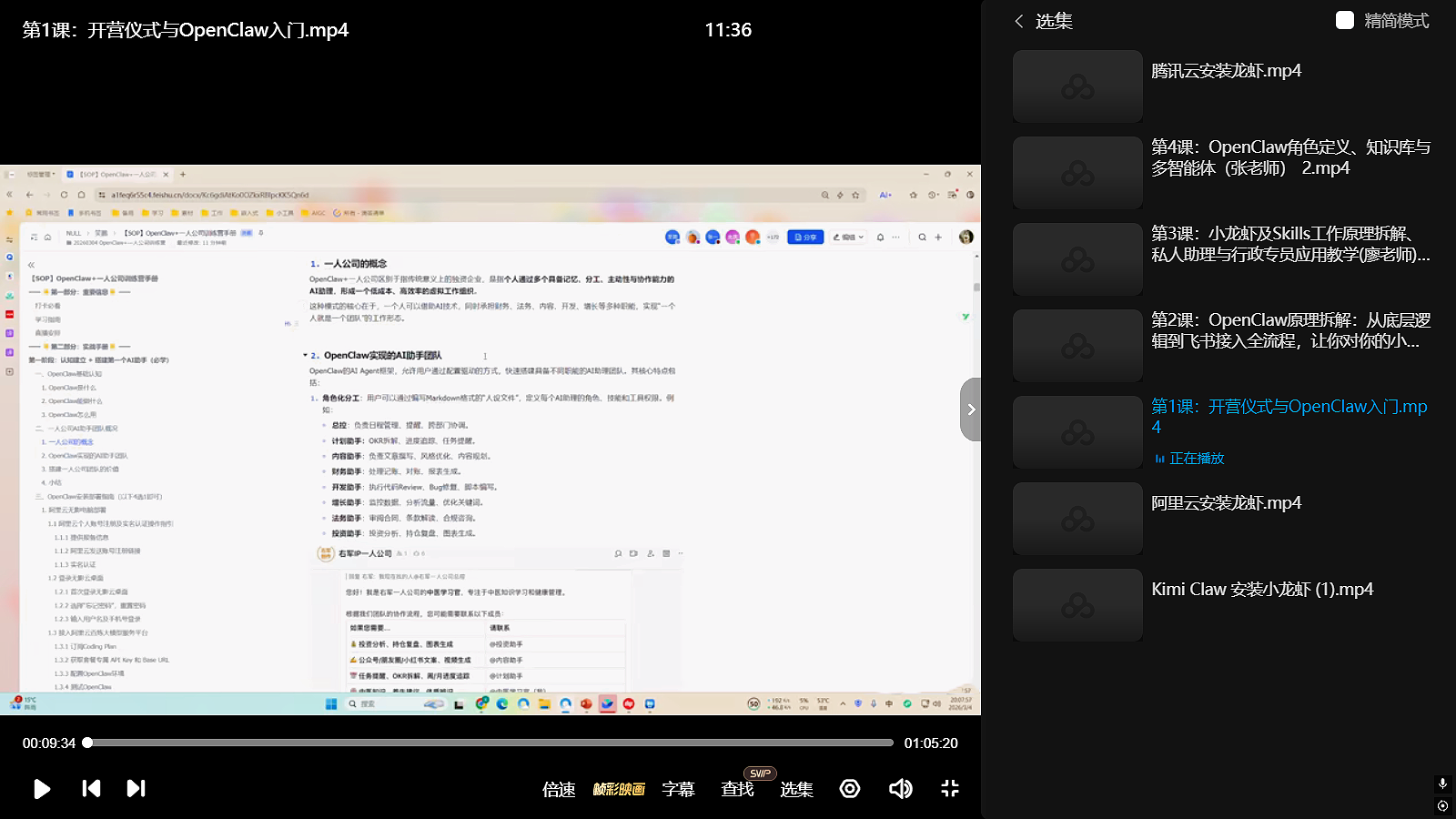Open the 字幕 subtitles option
Viewport: 1456px width, 819px height.
(x=678, y=789)
